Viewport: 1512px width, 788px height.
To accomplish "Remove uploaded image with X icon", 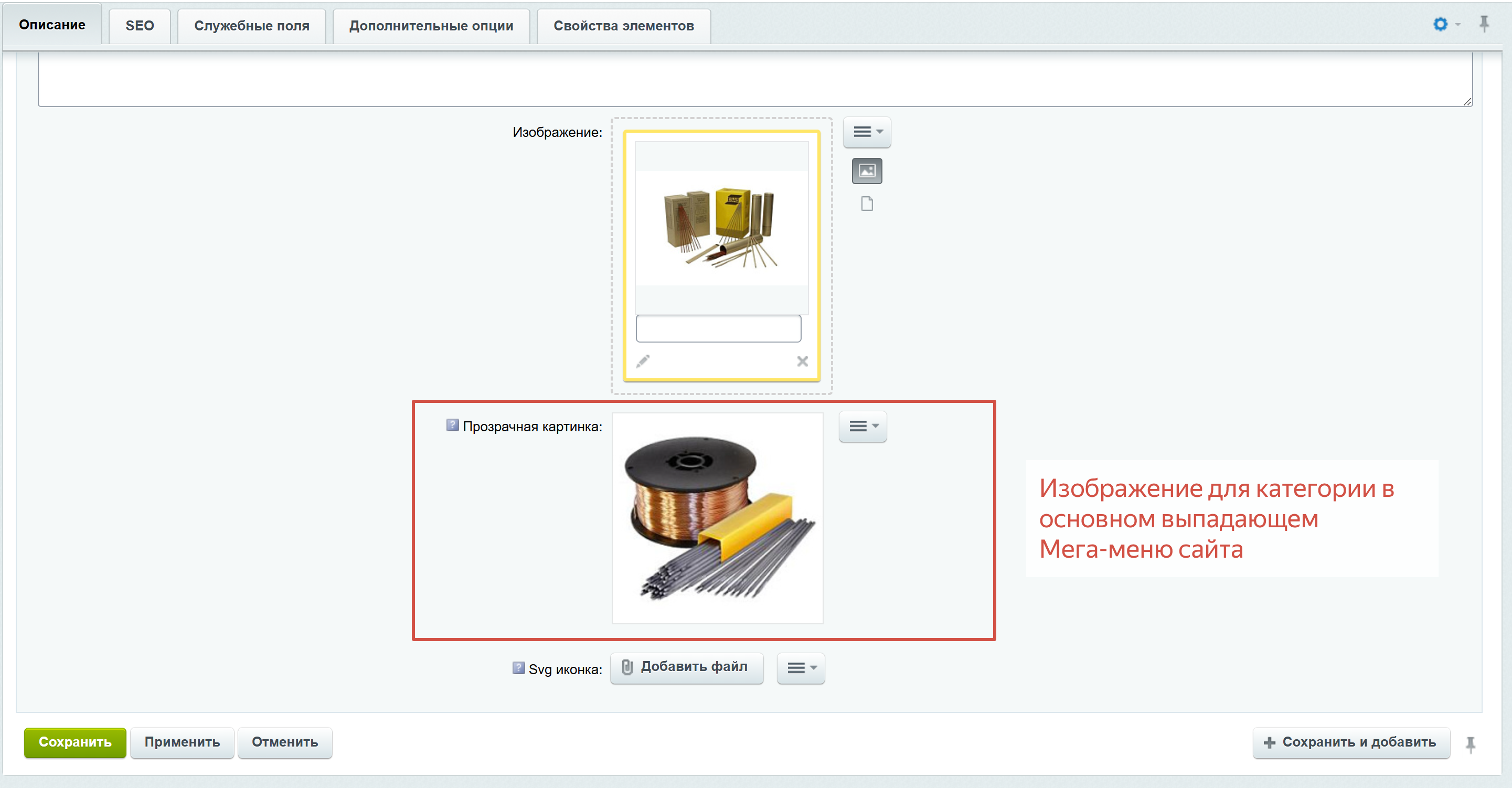I will (802, 361).
